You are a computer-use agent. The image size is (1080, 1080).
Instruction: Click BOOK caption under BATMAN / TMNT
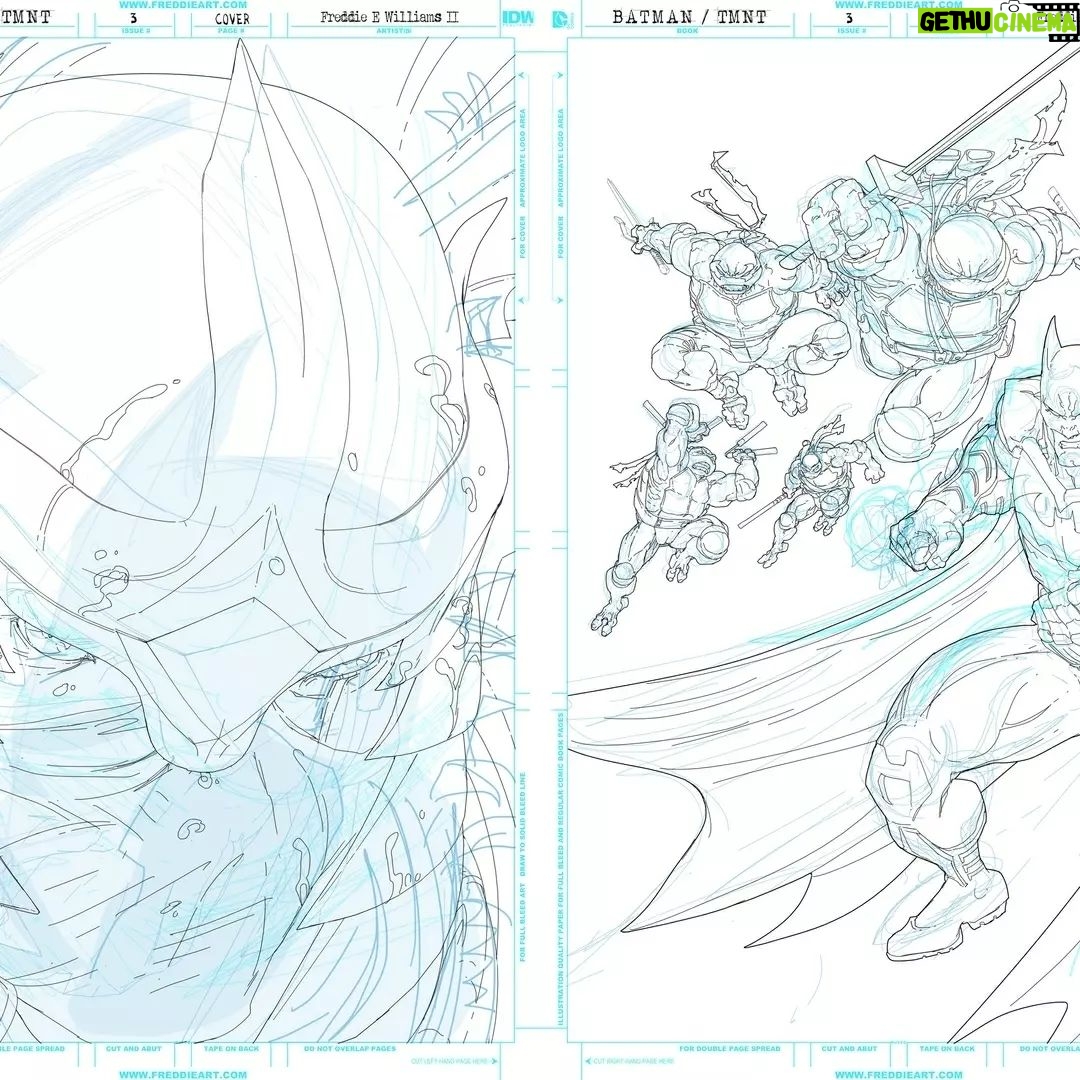pos(687,32)
